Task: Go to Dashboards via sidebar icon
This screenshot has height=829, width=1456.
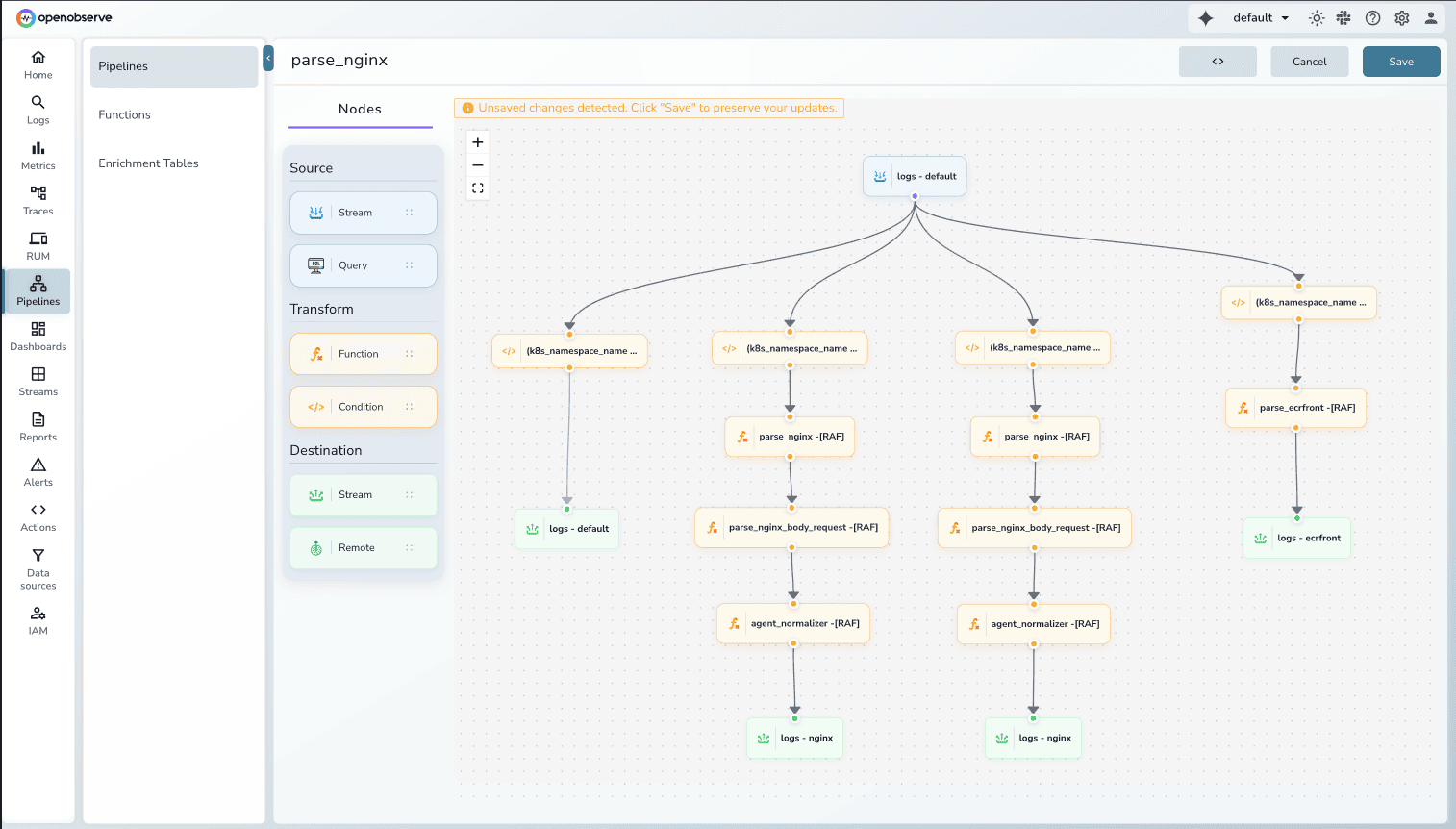Action: coord(38,335)
